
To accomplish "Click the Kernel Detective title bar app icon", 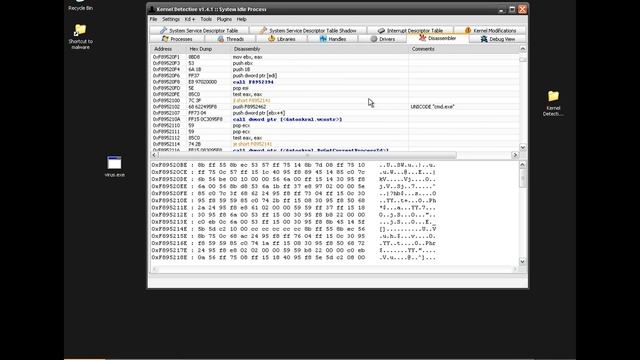I will click(x=152, y=9).
